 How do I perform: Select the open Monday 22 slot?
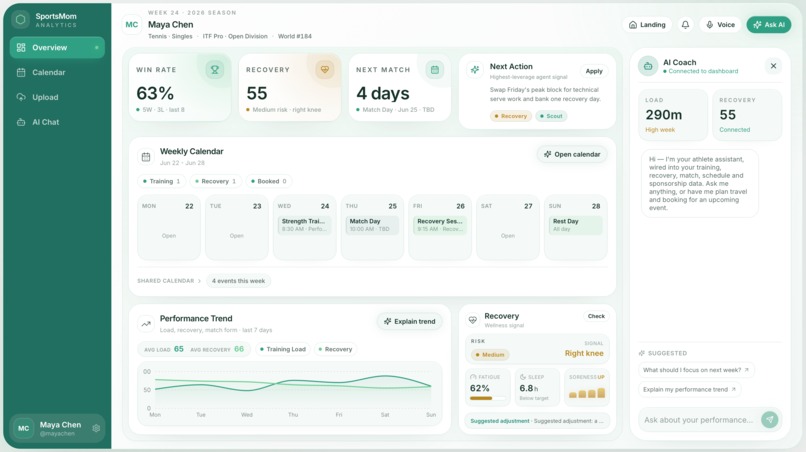pyautogui.click(x=169, y=228)
